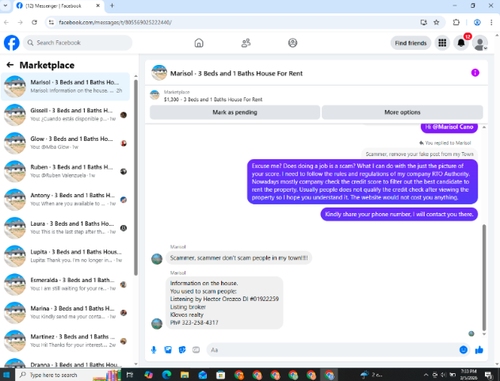Open Microsoft Edge from taskbar

167,375
